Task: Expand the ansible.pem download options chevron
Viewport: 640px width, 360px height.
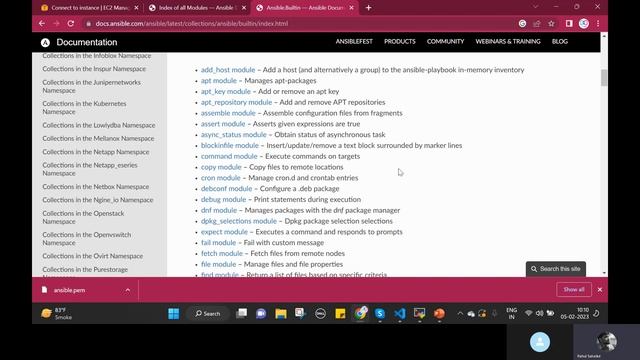Action: tap(128, 290)
